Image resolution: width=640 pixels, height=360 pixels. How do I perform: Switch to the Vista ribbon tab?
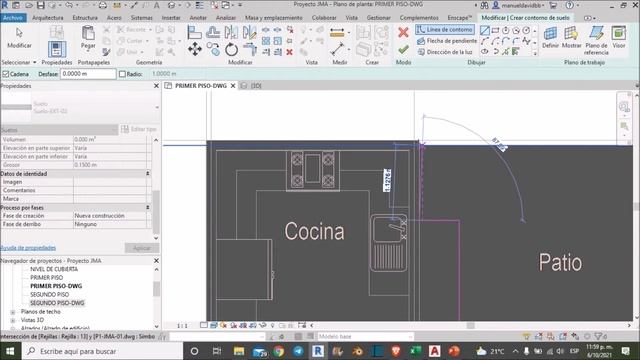point(351,18)
